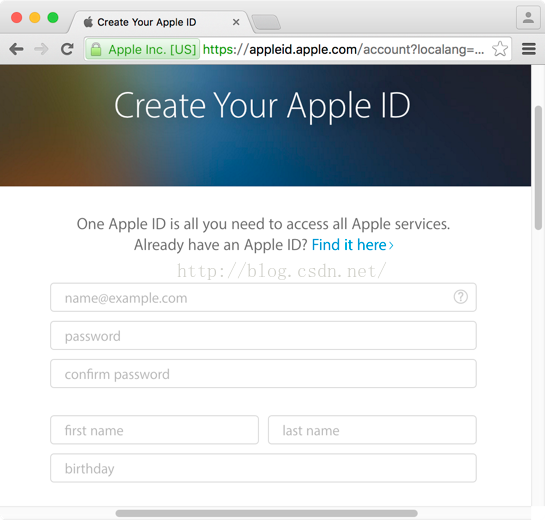The width and height of the screenshot is (545, 520).
Task: Close the Create Your Apple ID tab
Action: pyautogui.click(x=236, y=22)
